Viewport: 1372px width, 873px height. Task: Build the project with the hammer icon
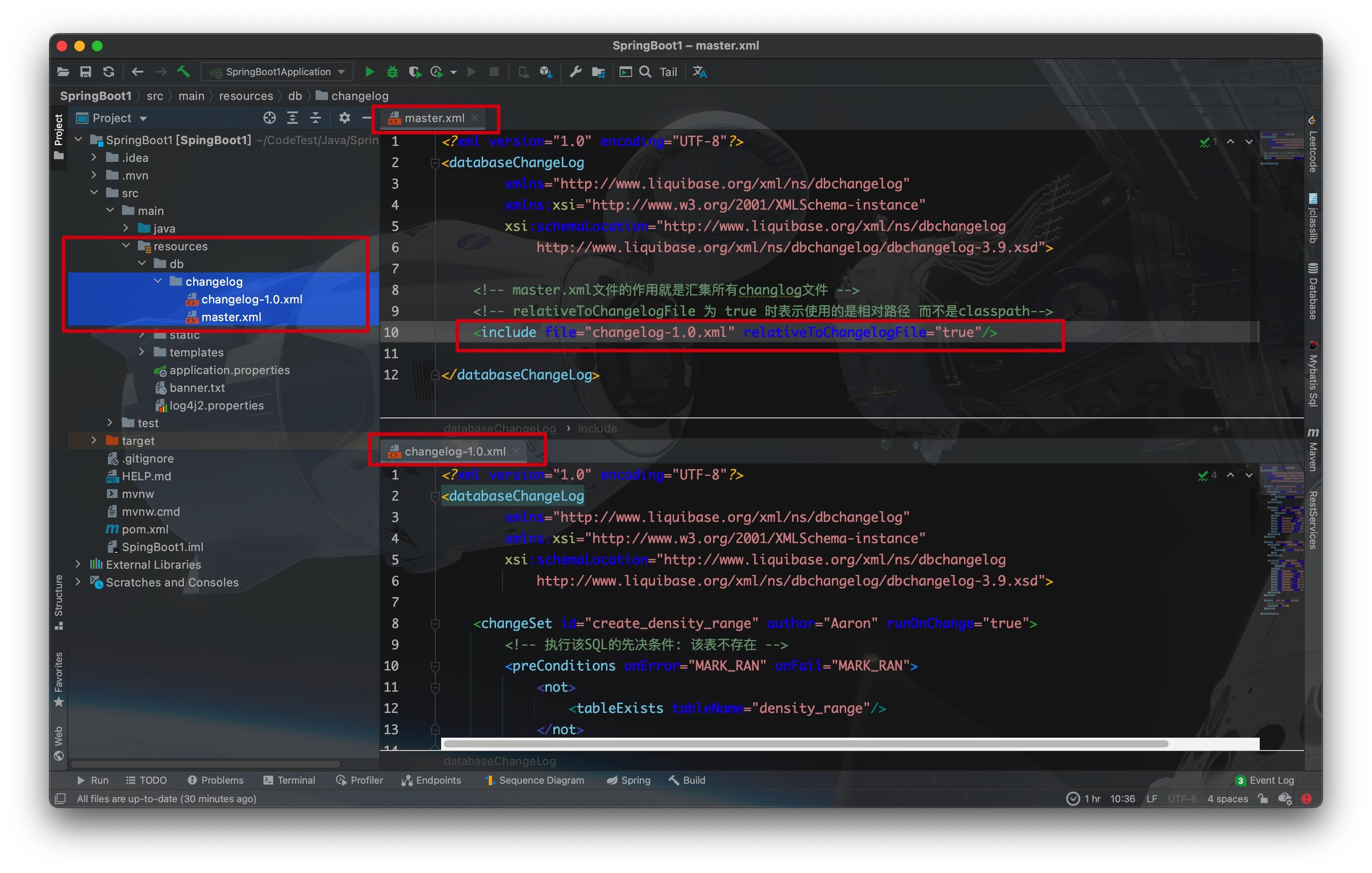(x=183, y=72)
